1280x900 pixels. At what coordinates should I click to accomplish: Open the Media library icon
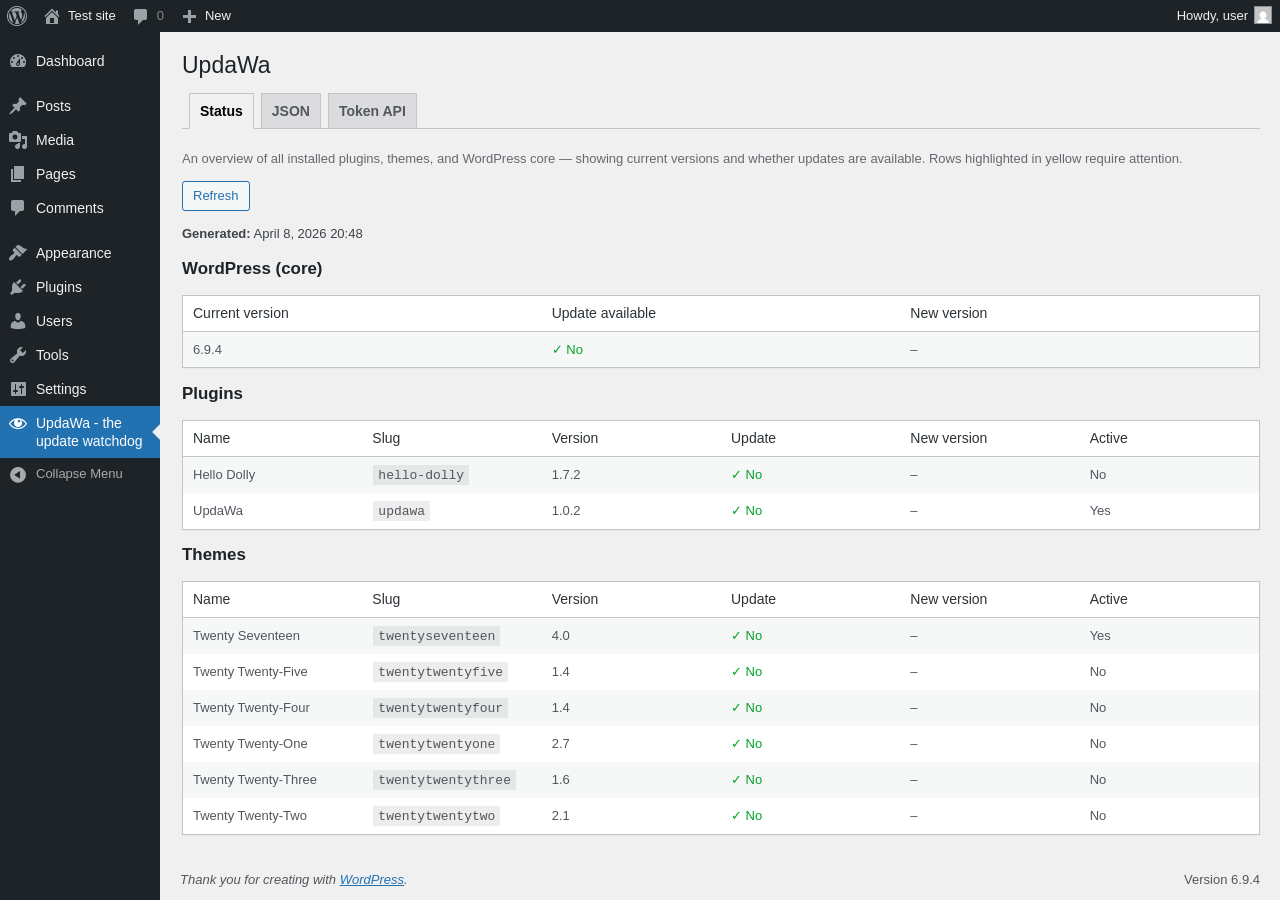click(x=18, y=140)
